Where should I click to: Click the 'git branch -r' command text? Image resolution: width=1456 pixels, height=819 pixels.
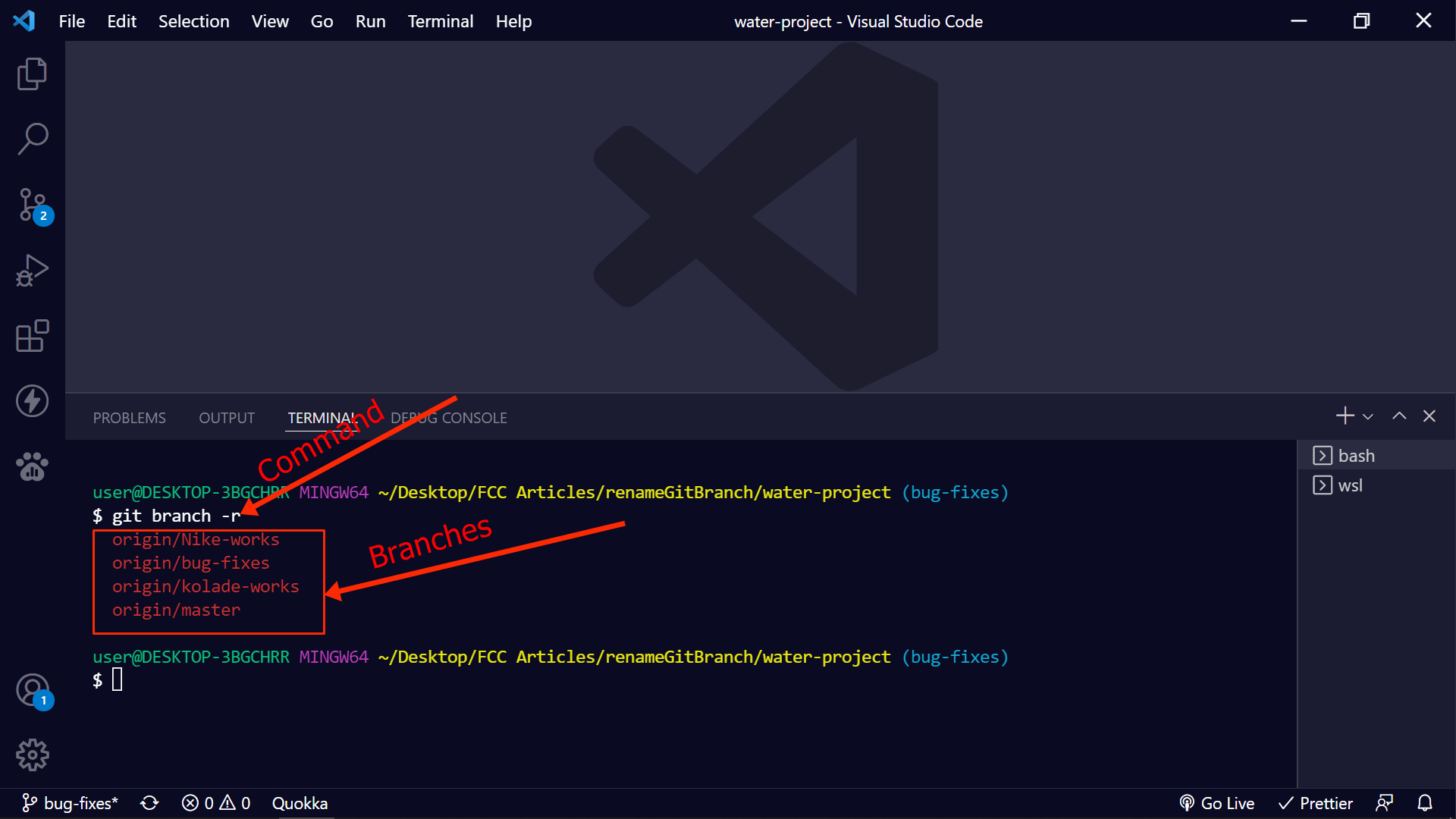(x=176, y=516)
